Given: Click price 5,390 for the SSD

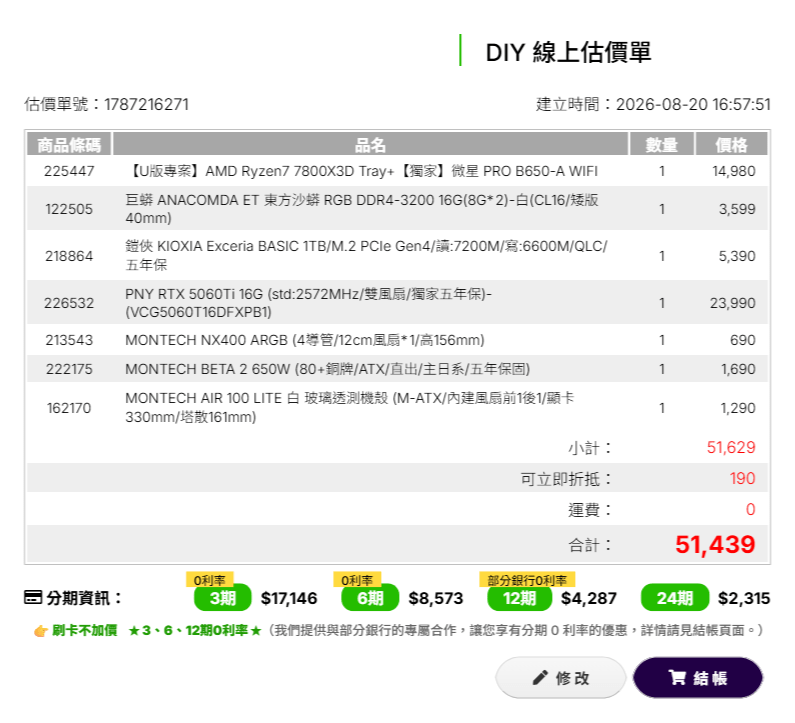Looking at the screenshot, I should point(737,256).
